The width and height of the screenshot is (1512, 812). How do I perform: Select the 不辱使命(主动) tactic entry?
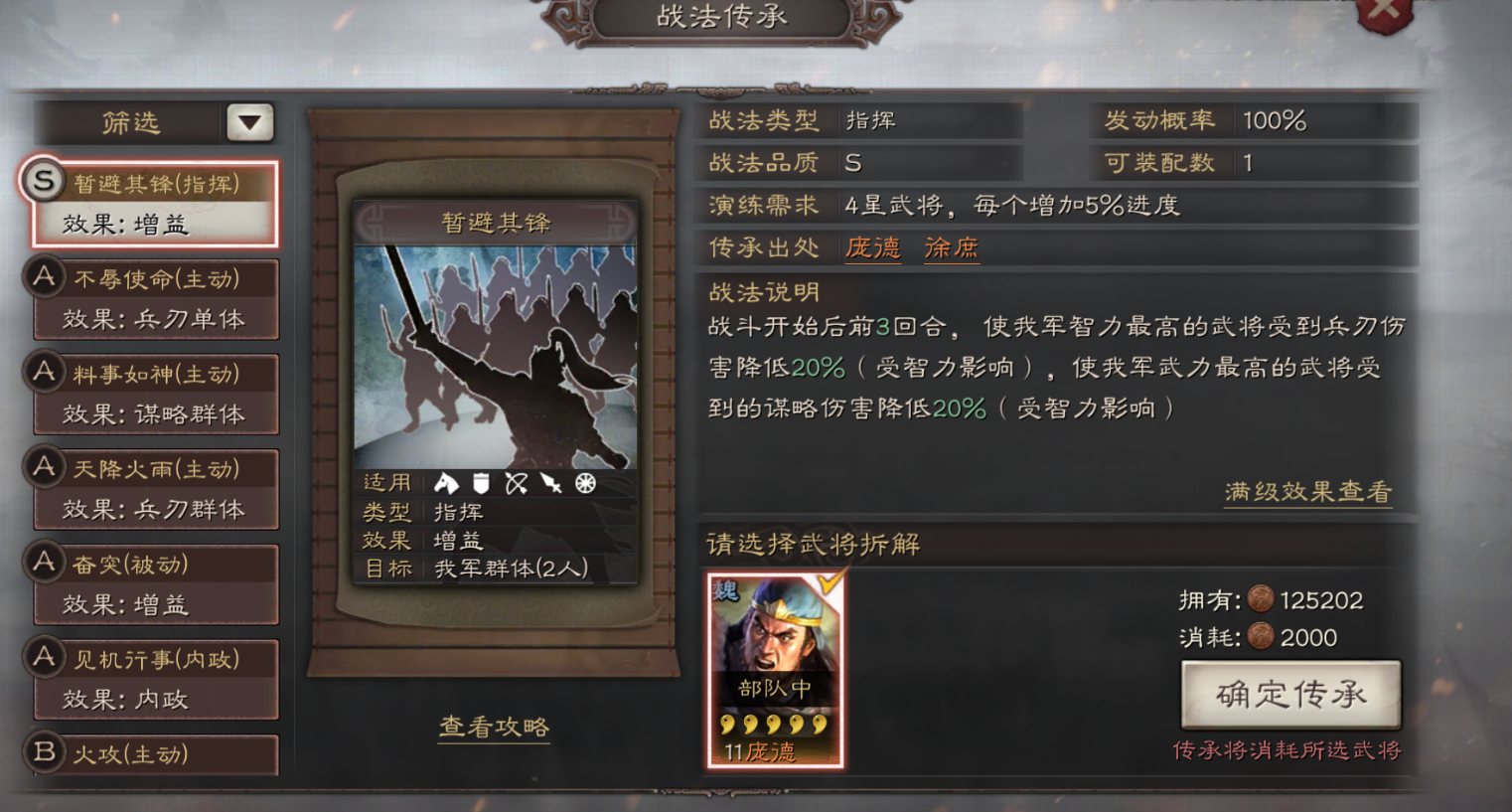click(156, 299)
